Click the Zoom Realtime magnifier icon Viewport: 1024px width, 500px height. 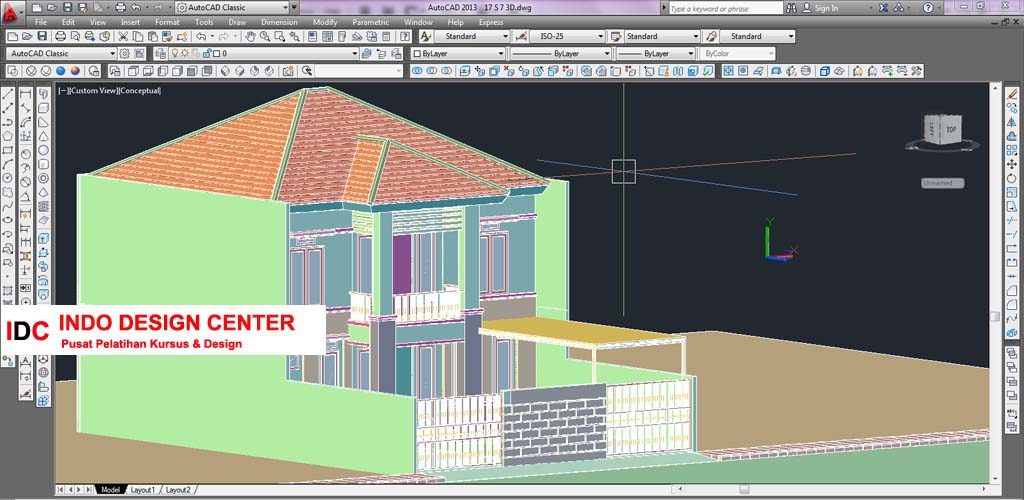point(264,37)
